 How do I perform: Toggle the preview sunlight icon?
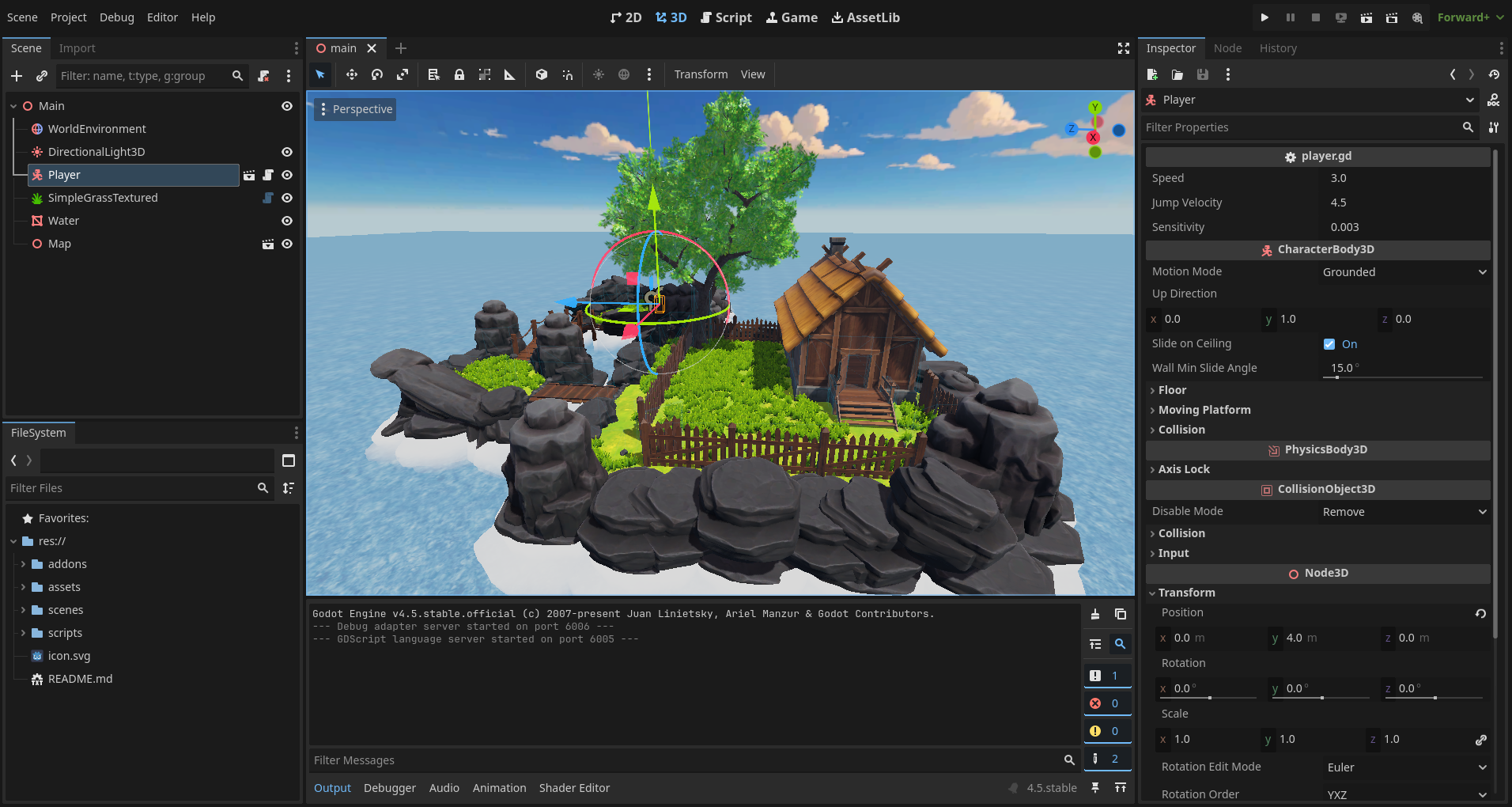[599, 74]
